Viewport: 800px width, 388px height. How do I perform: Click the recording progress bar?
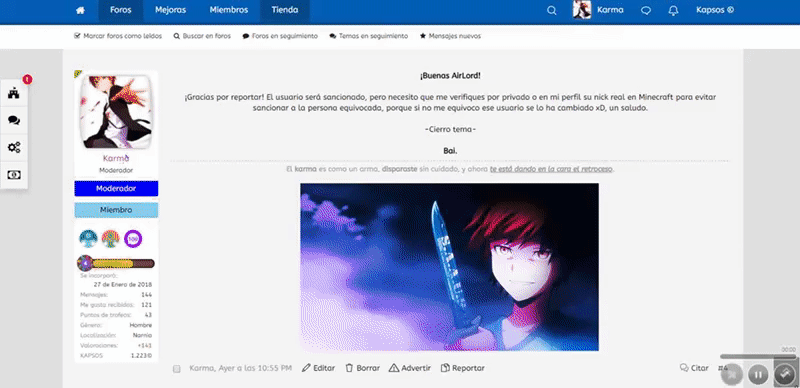[758, 356]
